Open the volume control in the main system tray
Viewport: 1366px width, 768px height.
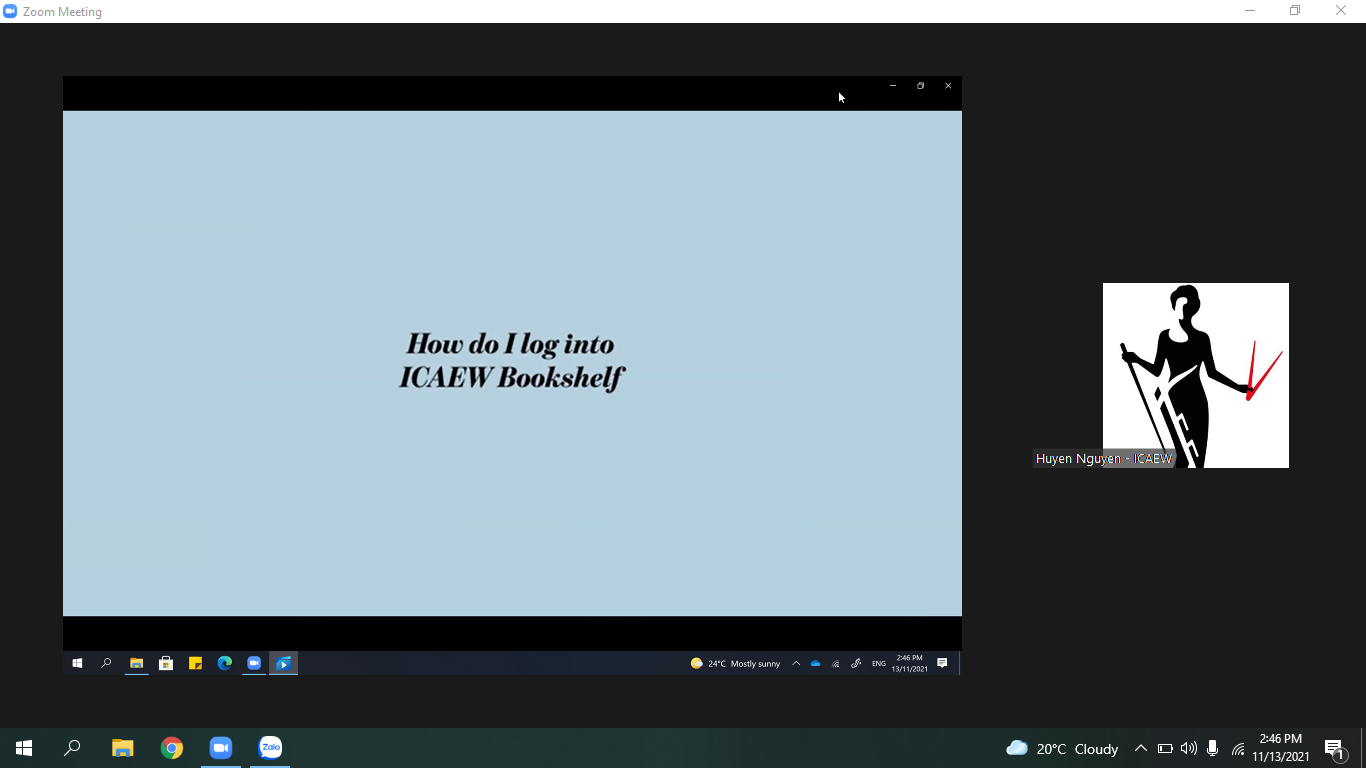coord(1189,748)
